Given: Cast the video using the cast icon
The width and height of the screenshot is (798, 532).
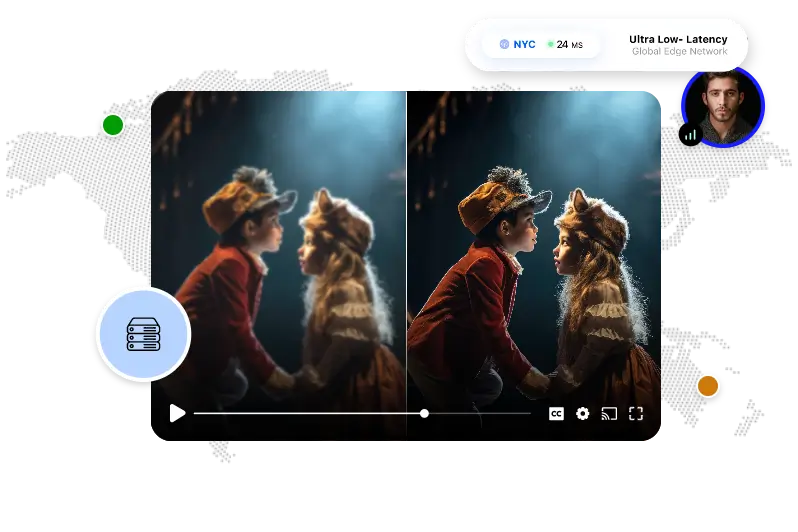Looking at the screenshot, I should tap(609, 413).
